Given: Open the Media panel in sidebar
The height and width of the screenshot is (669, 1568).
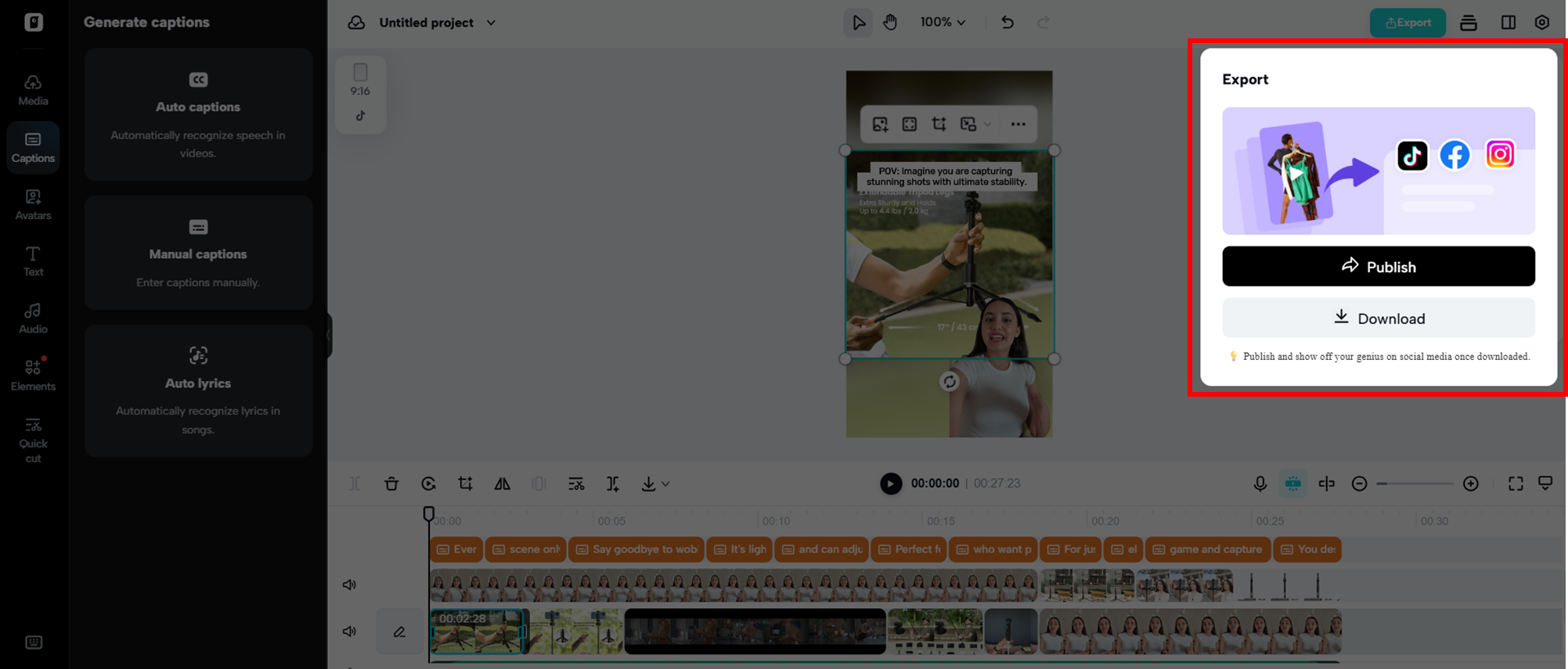Looking at the screenshot, I should (33, 90).
